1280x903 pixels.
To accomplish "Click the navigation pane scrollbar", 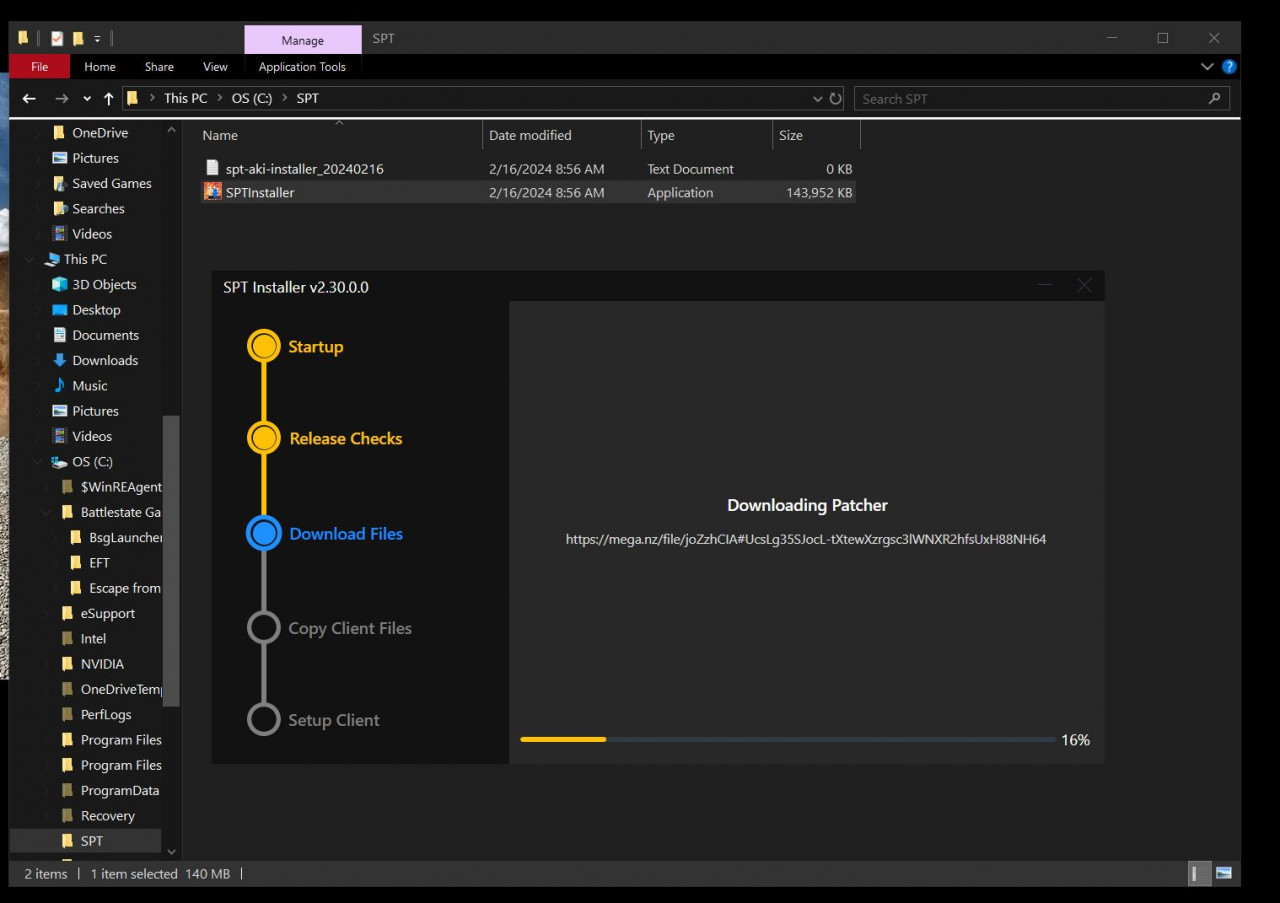I will coord(171,560).
